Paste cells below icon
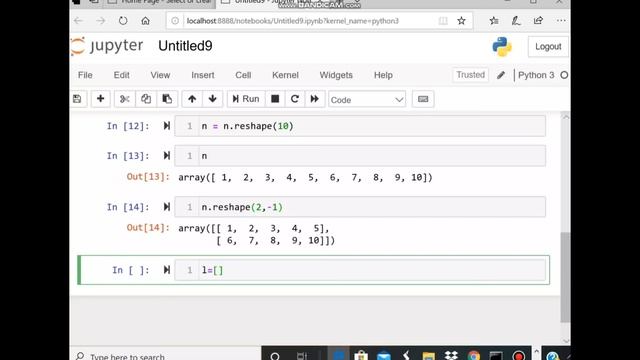 pos(167,99)
